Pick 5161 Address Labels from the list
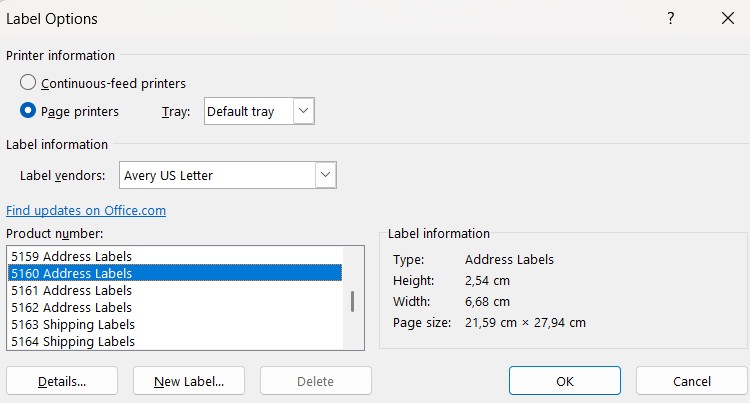Screen dimensions: 750x403 coord(72,290)
